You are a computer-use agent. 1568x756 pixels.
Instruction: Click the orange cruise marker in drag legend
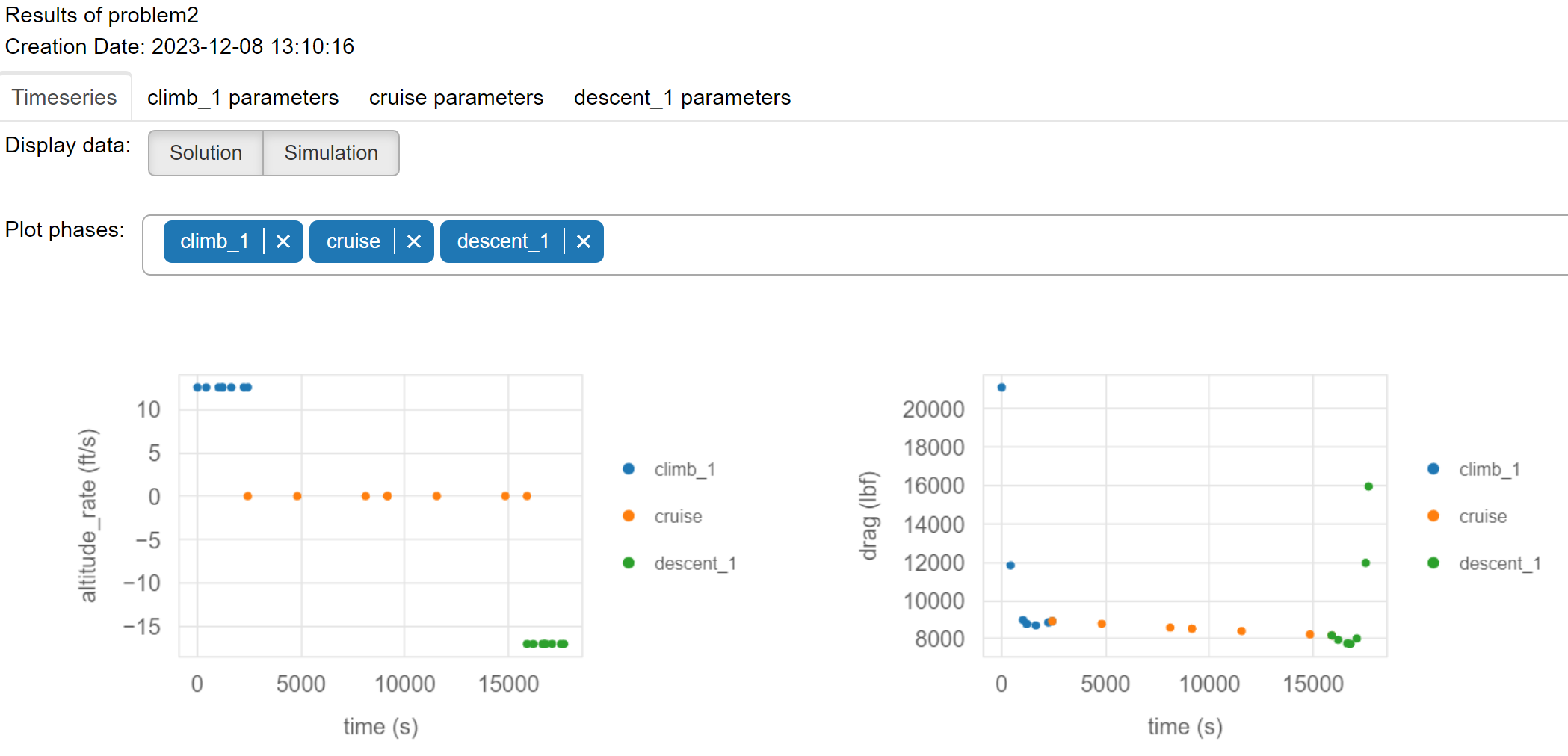point(1433,516)
